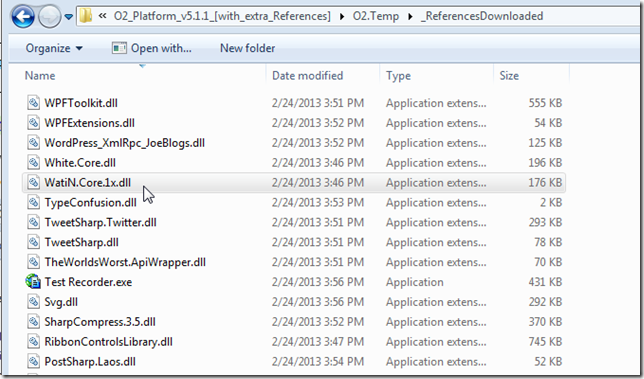Select TheWorldsWorst.ApiWrapper.dll file name

125,262
